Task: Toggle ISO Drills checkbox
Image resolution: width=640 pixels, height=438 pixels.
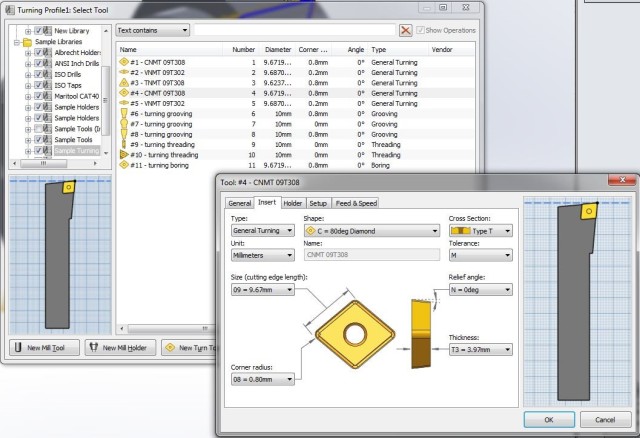Action: [x=38, y=74]
